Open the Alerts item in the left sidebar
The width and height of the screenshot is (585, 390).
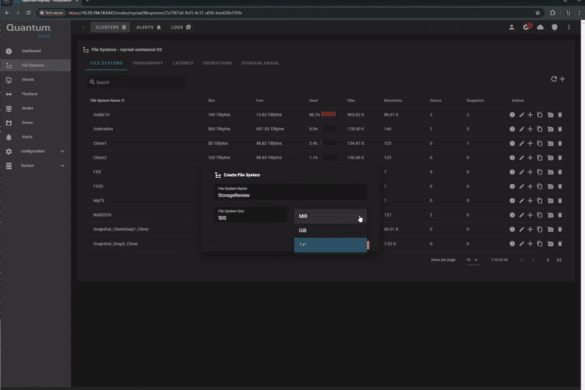coord(27,137)
